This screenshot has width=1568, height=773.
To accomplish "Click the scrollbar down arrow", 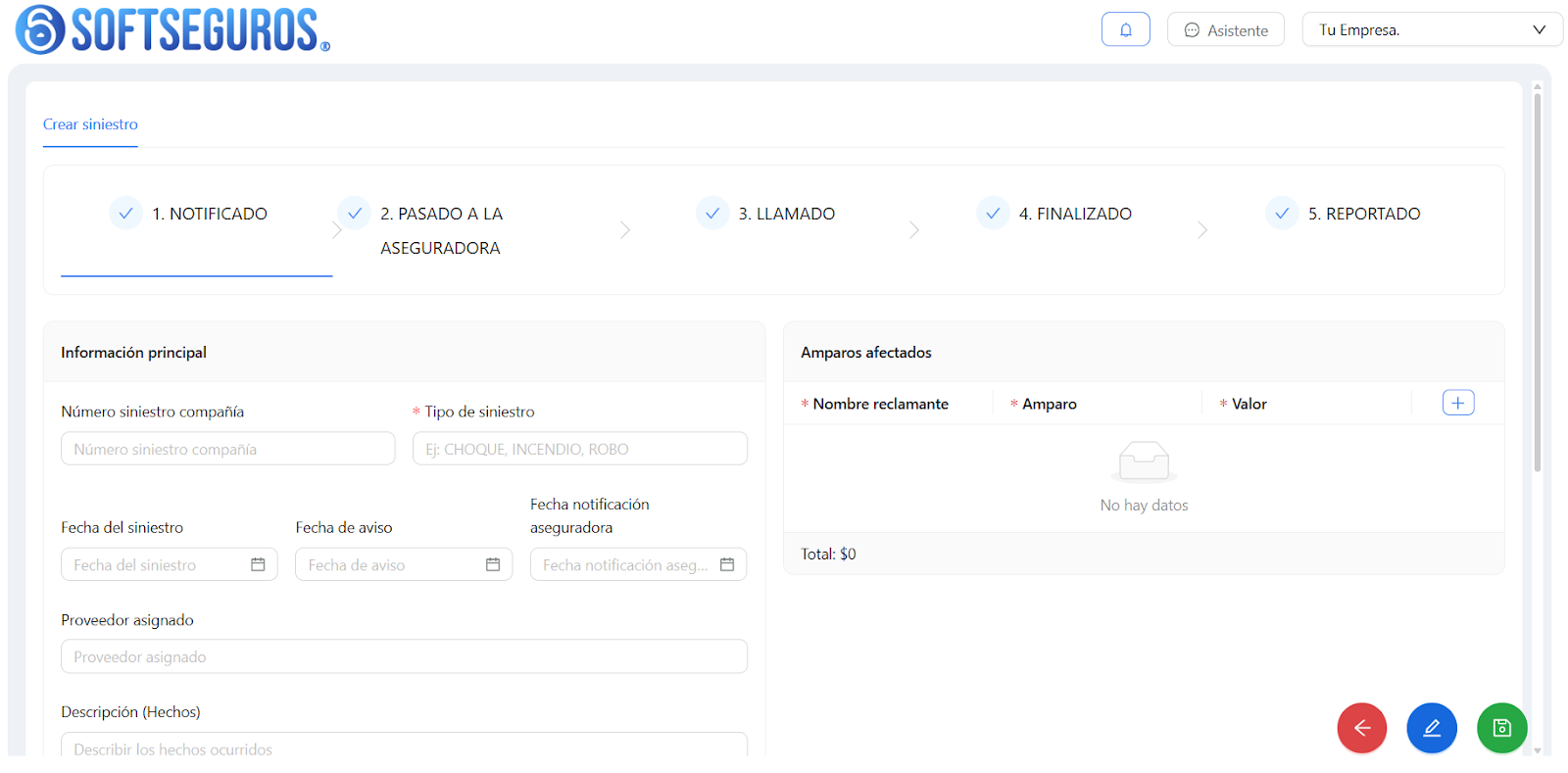I will 1538,750.
